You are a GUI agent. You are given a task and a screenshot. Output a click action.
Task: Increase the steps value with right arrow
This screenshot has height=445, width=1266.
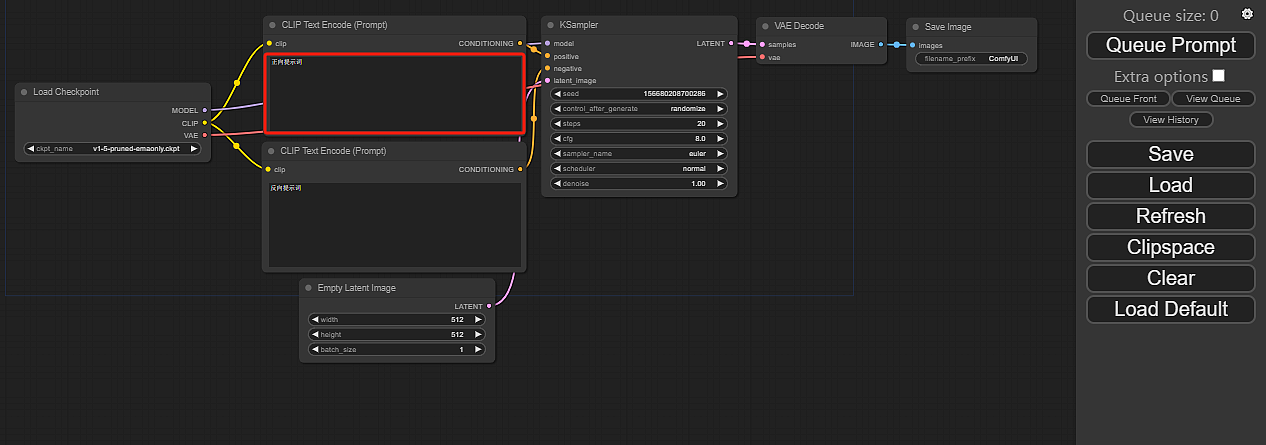click(x=719, y=123)
